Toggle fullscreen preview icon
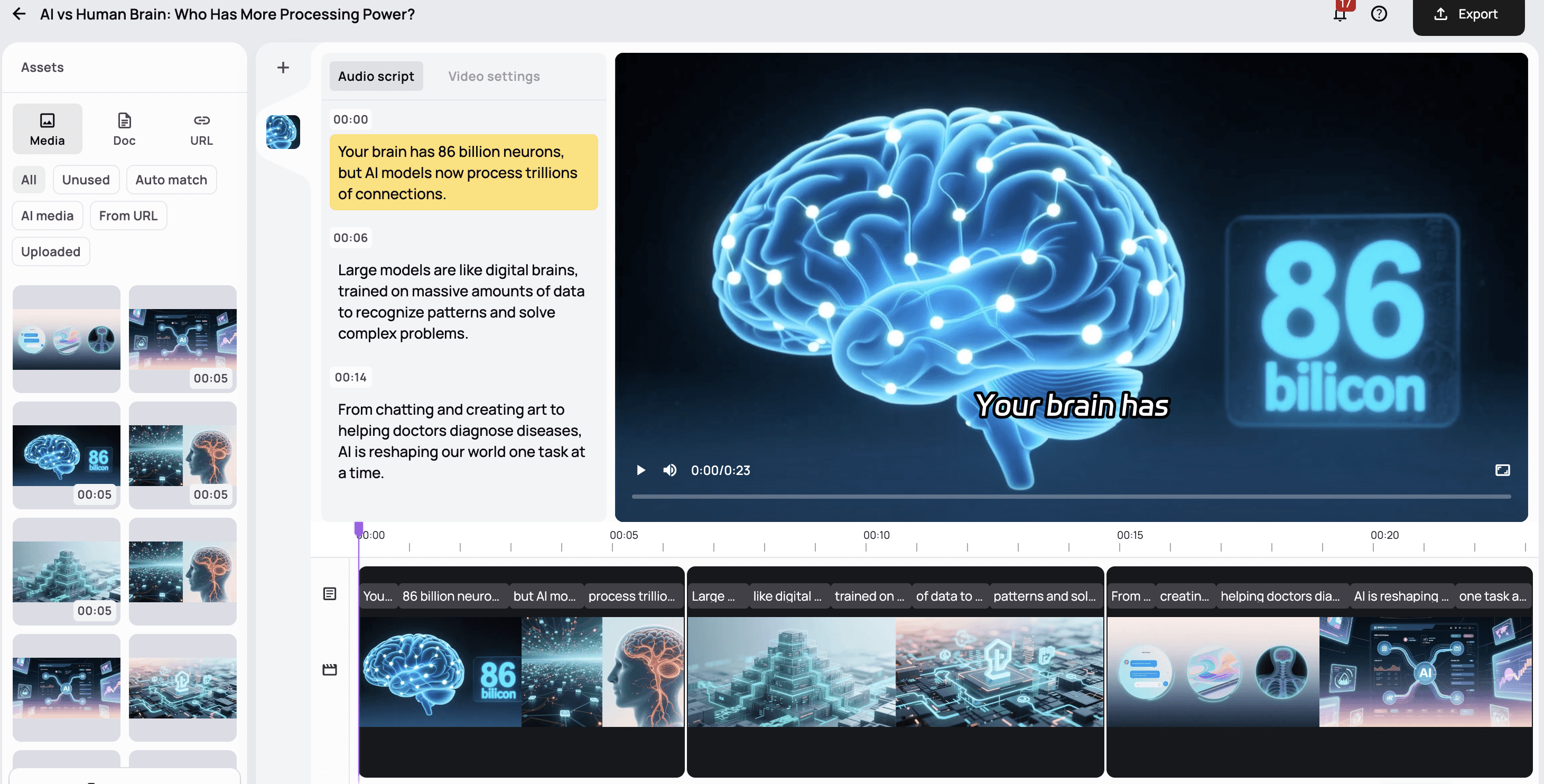1544x784 pixels. (1502, 470)
